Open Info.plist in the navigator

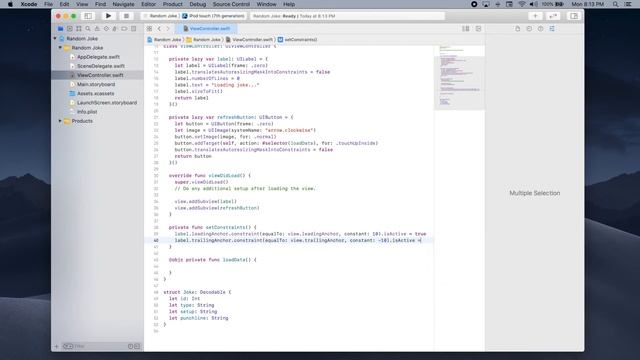pyautogui.click(x=87, y=112)
